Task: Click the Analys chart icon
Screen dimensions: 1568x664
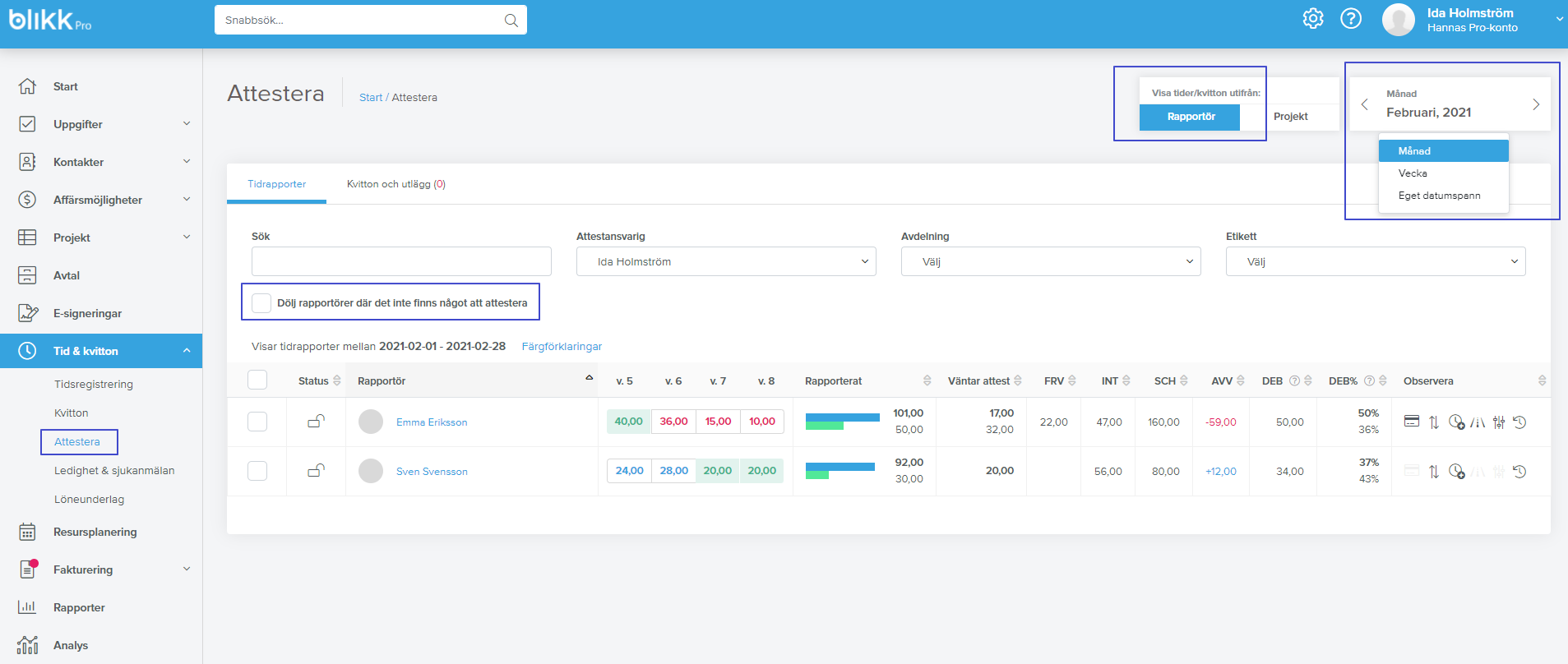Action: (27, 645)
